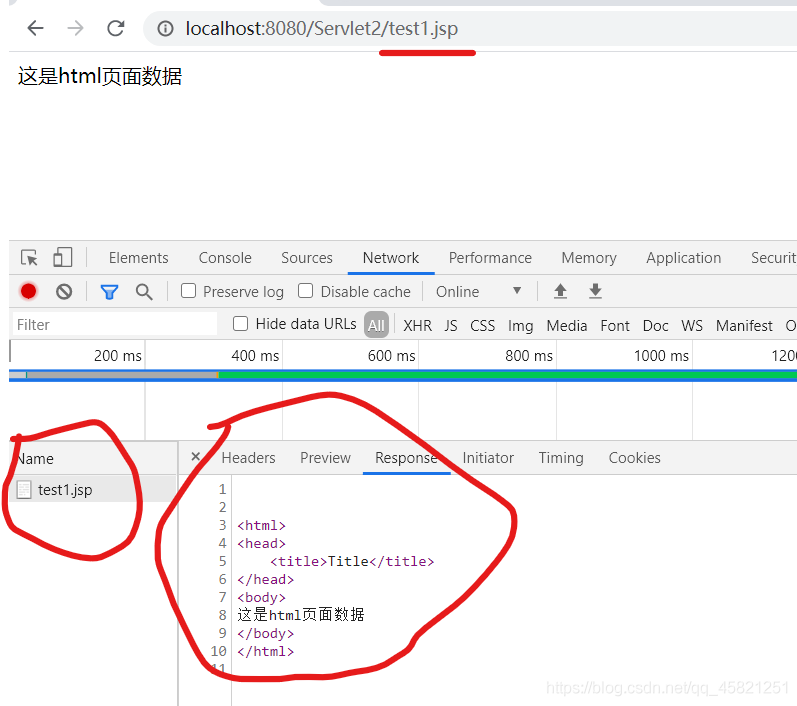Click the 400 ms timeline marker
797x706 pixels.
click(x=255, y=355)
